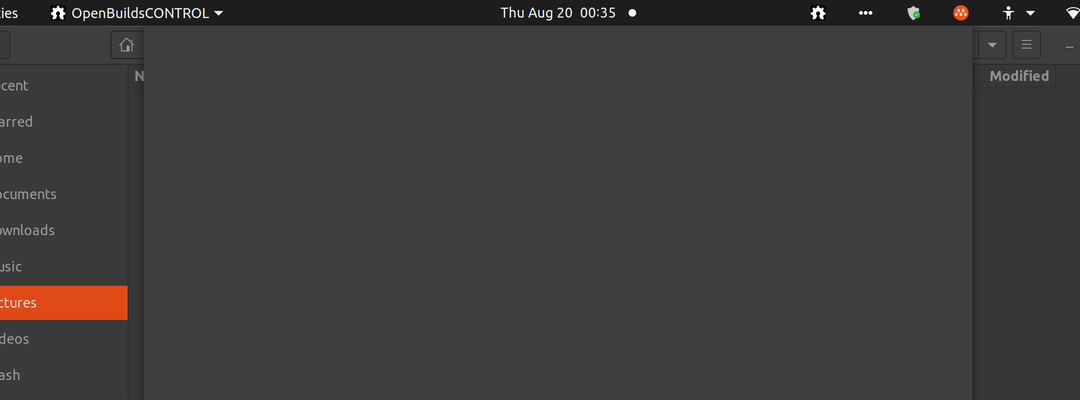
Task: Select the highlighted Pictures sidebar entry
Action: (63, 303)
